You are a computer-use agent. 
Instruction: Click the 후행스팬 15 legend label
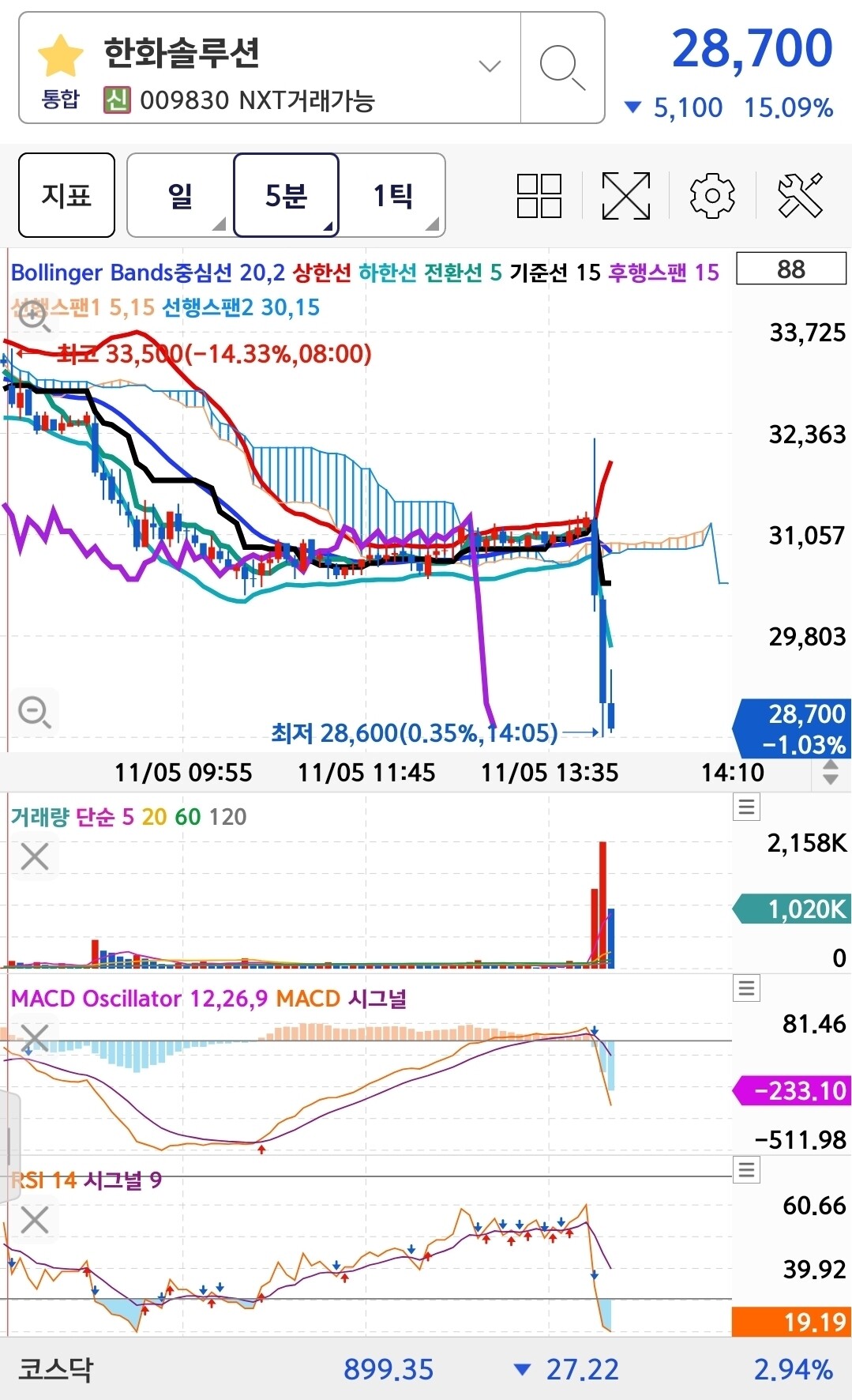[x=663, y=273]
